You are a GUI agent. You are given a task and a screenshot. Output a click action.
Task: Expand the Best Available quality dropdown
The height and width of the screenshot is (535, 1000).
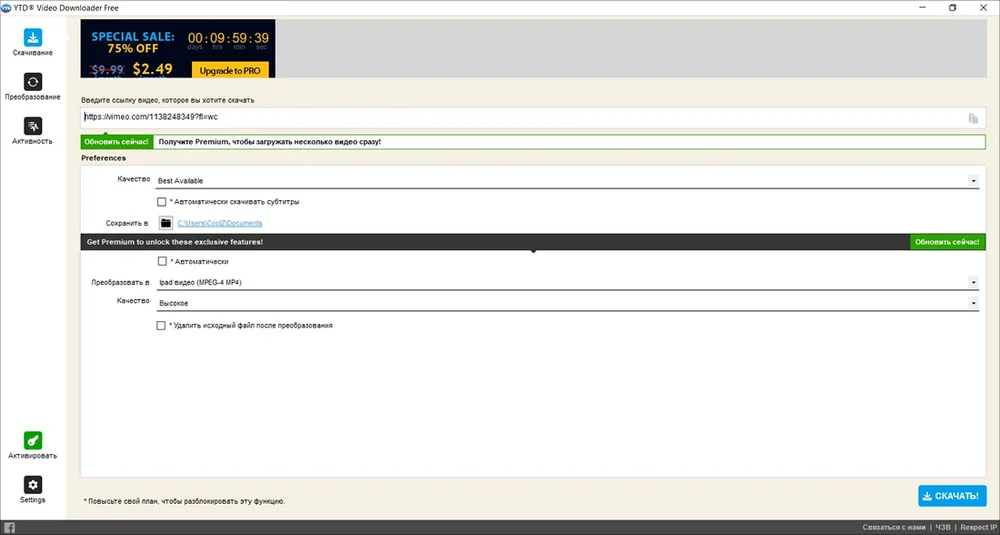973,181
